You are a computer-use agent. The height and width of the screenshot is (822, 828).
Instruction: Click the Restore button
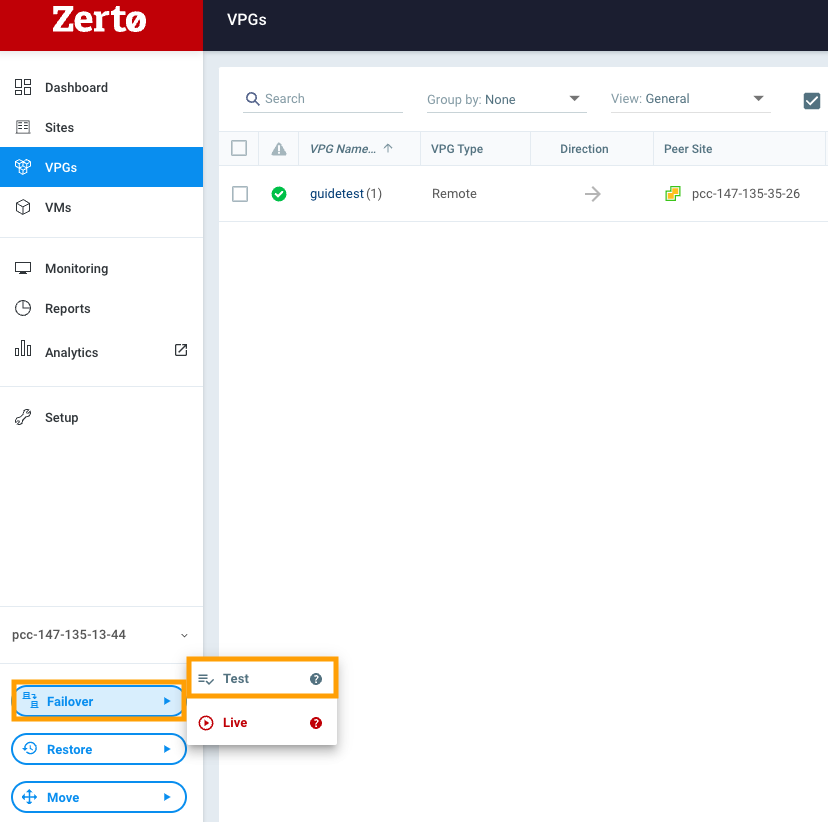(x=99, y=749)
